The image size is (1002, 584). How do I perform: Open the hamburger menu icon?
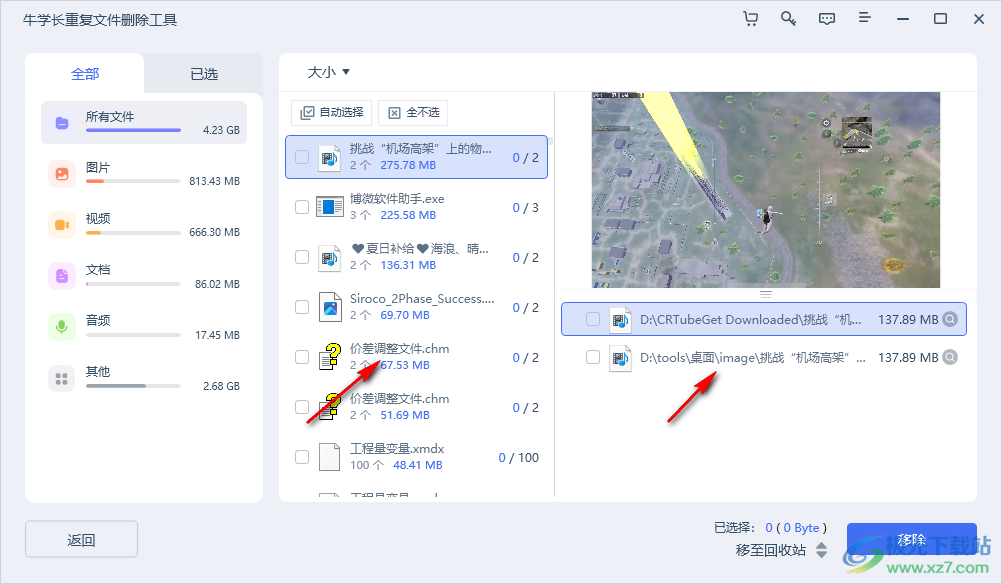click(864, 19)
